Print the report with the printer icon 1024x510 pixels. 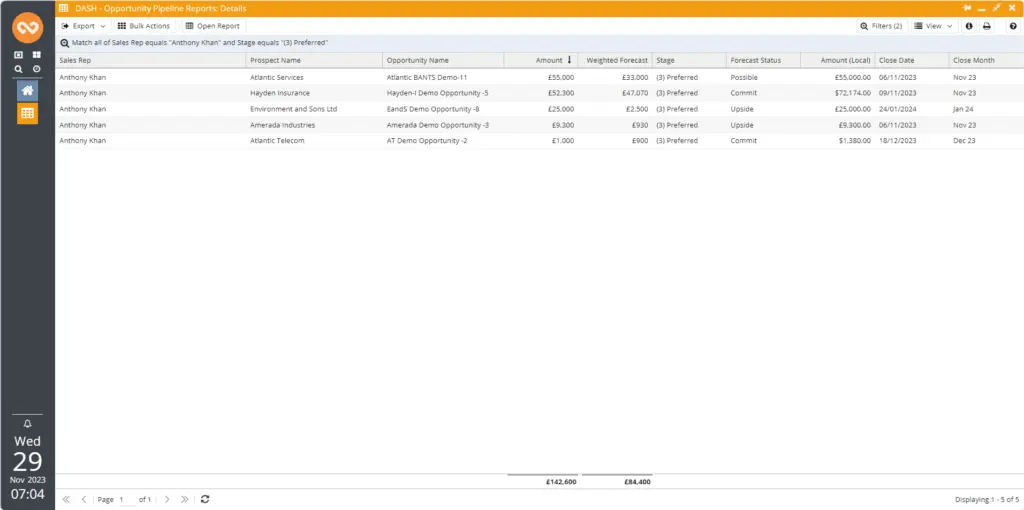tap(987, 26)
